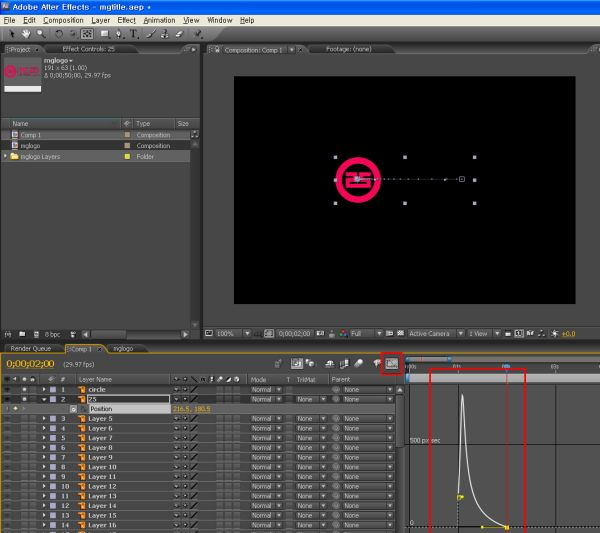Click viewer current time 0;00;02;00 button
This screenshot has height=533, width=600.
tap(293, 334)
